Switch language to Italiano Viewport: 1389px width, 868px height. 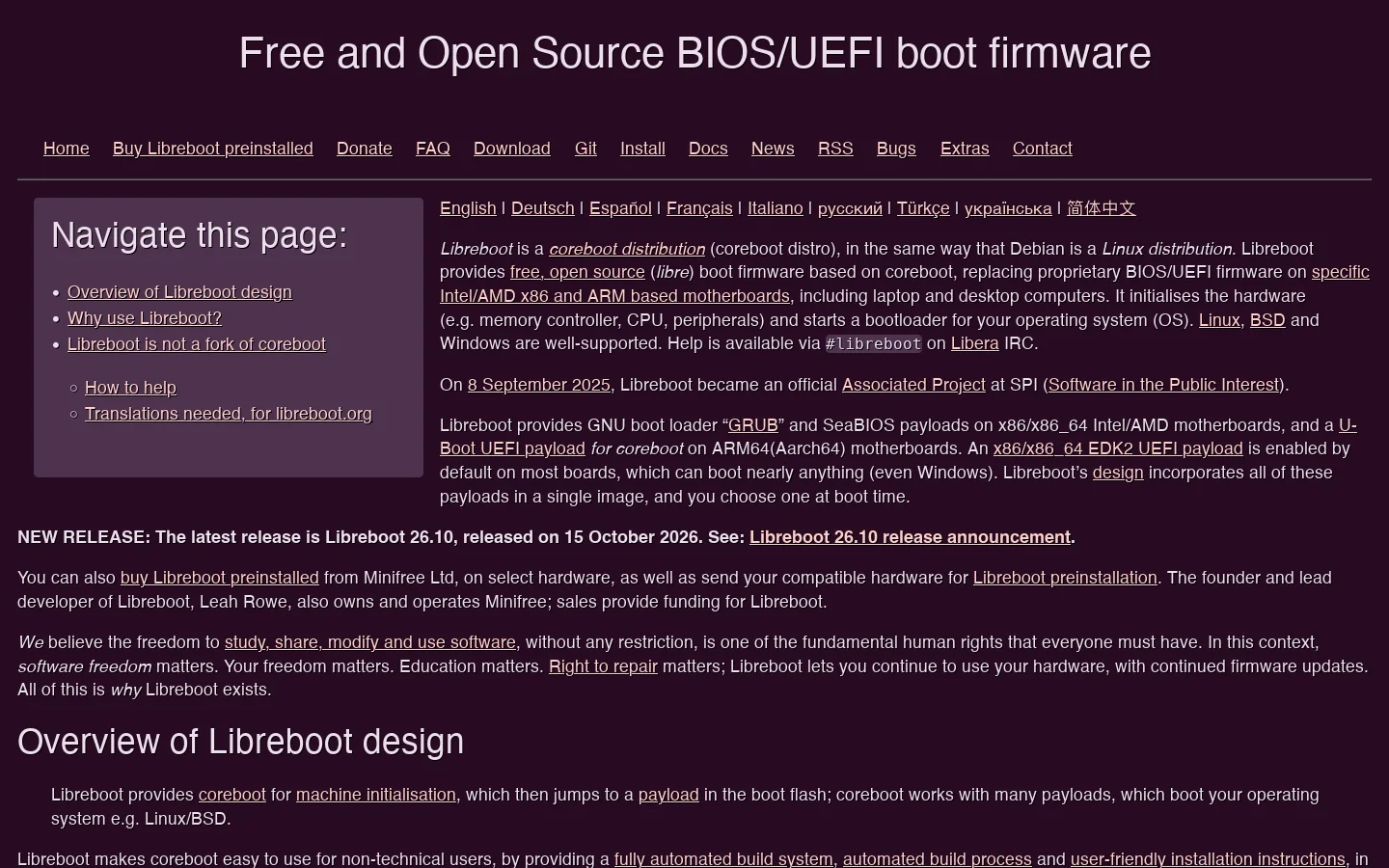[776, 208]
